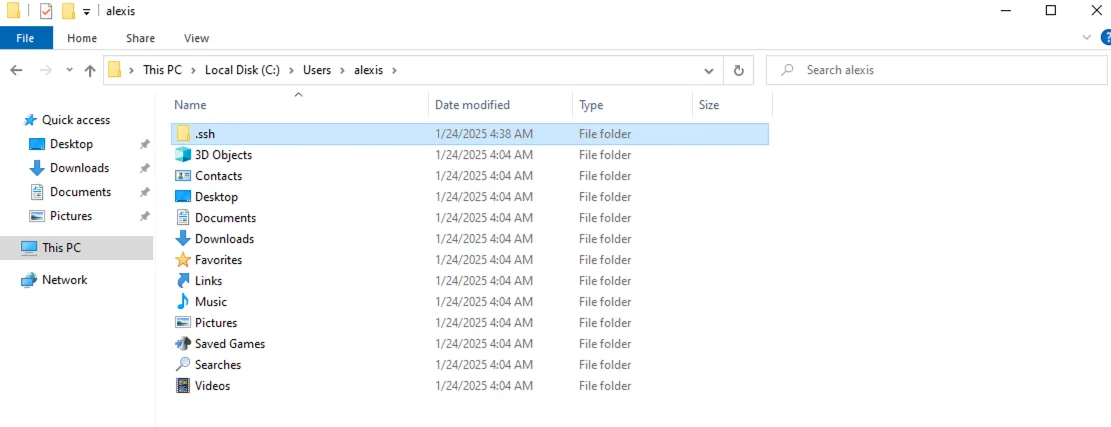The height and width of the screenshot is (427, 1111).
Task: Unpin Documents using its pin icon
Action: [145, 193]
